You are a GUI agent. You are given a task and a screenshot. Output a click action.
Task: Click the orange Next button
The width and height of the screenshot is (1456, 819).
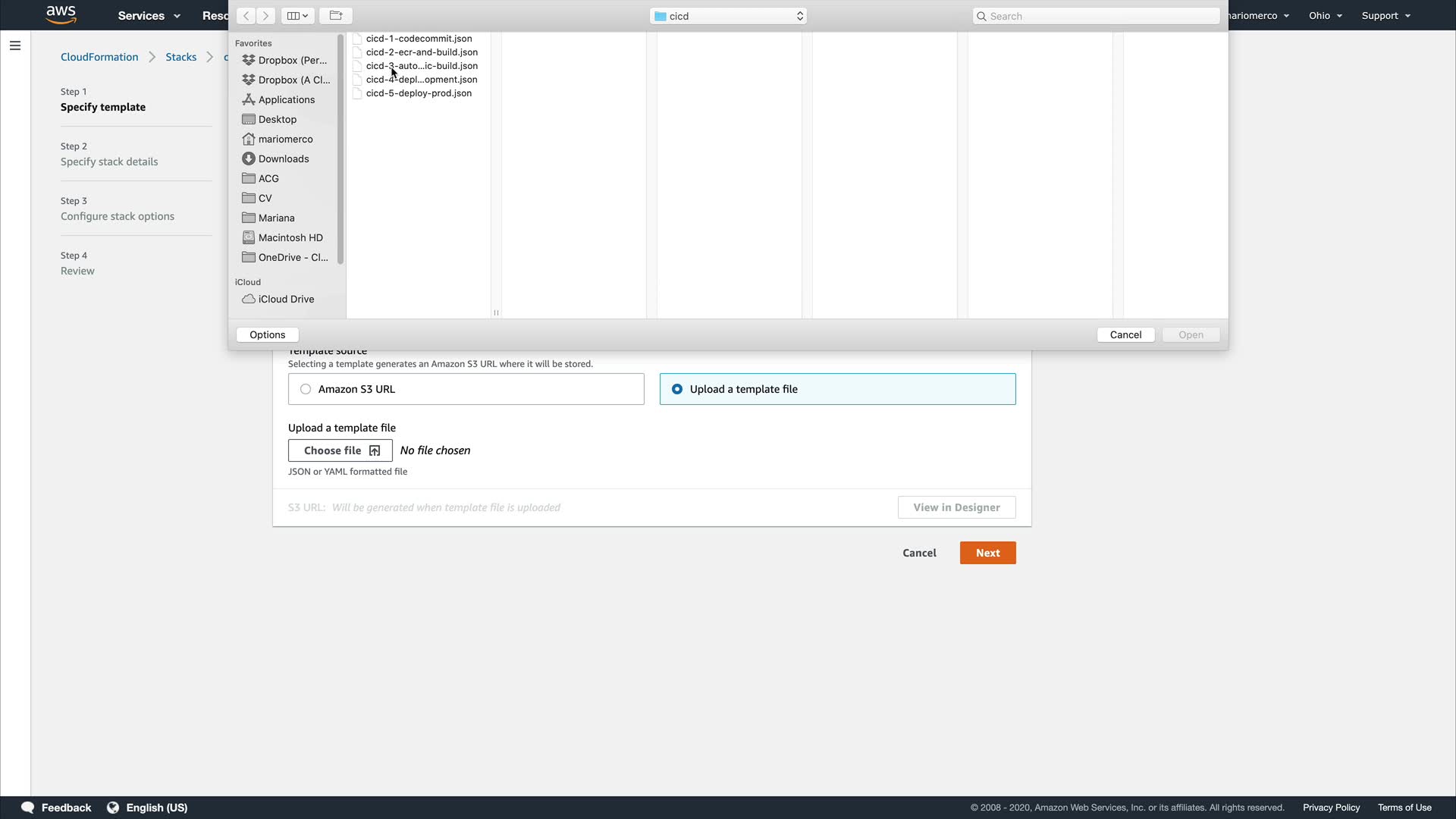coord(987,553)
